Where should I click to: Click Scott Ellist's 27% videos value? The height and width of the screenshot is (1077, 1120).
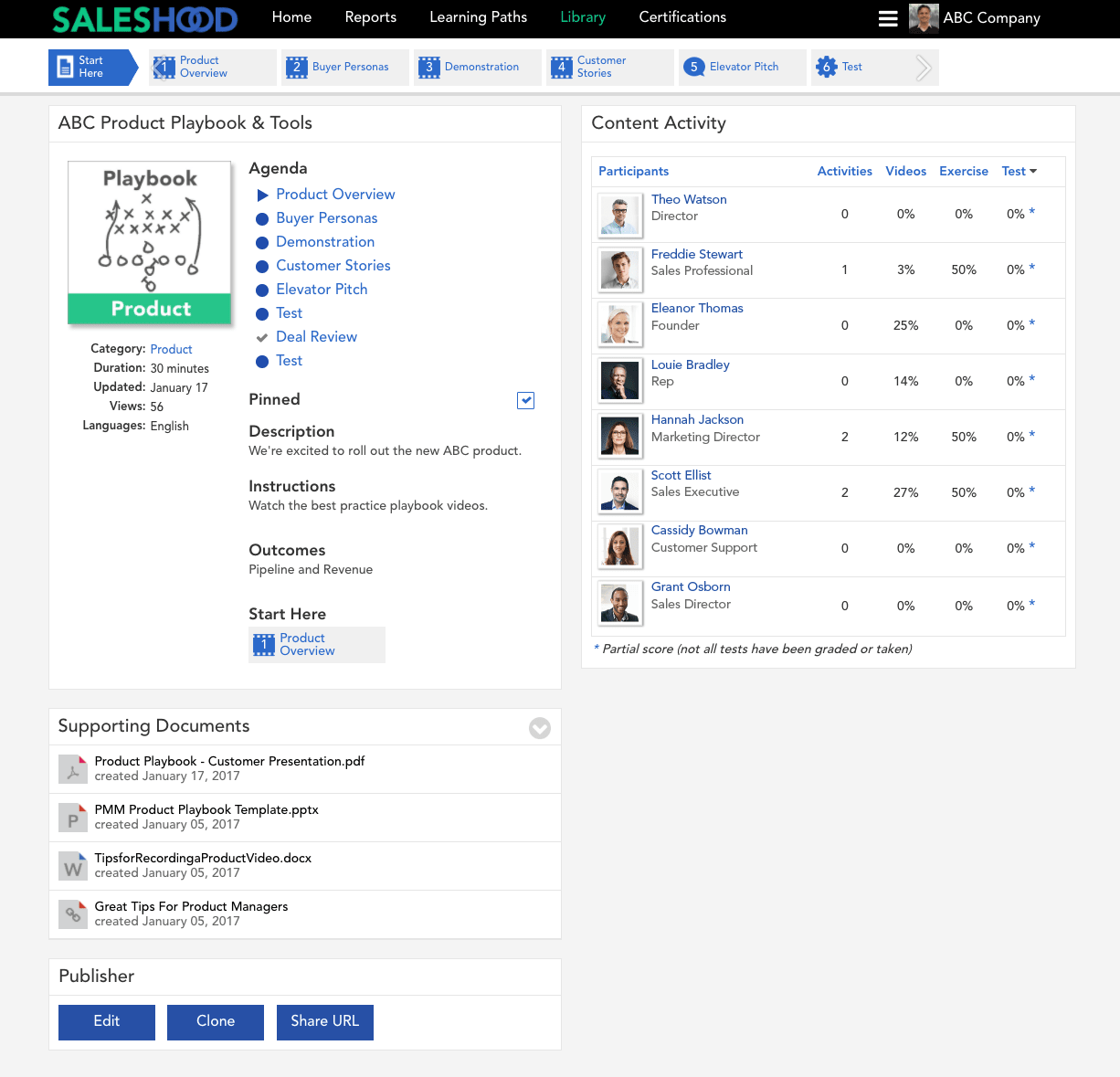(905, 492)
